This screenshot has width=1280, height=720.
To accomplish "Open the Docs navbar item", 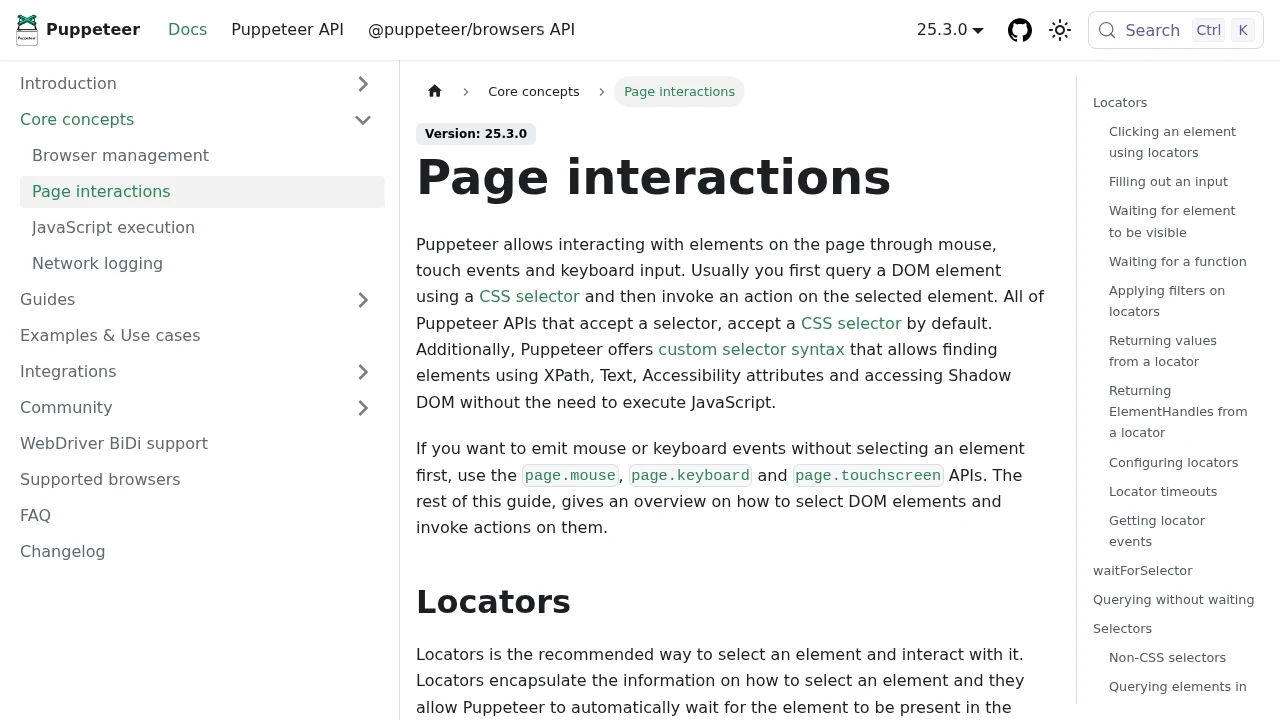I will pos(187,30).
